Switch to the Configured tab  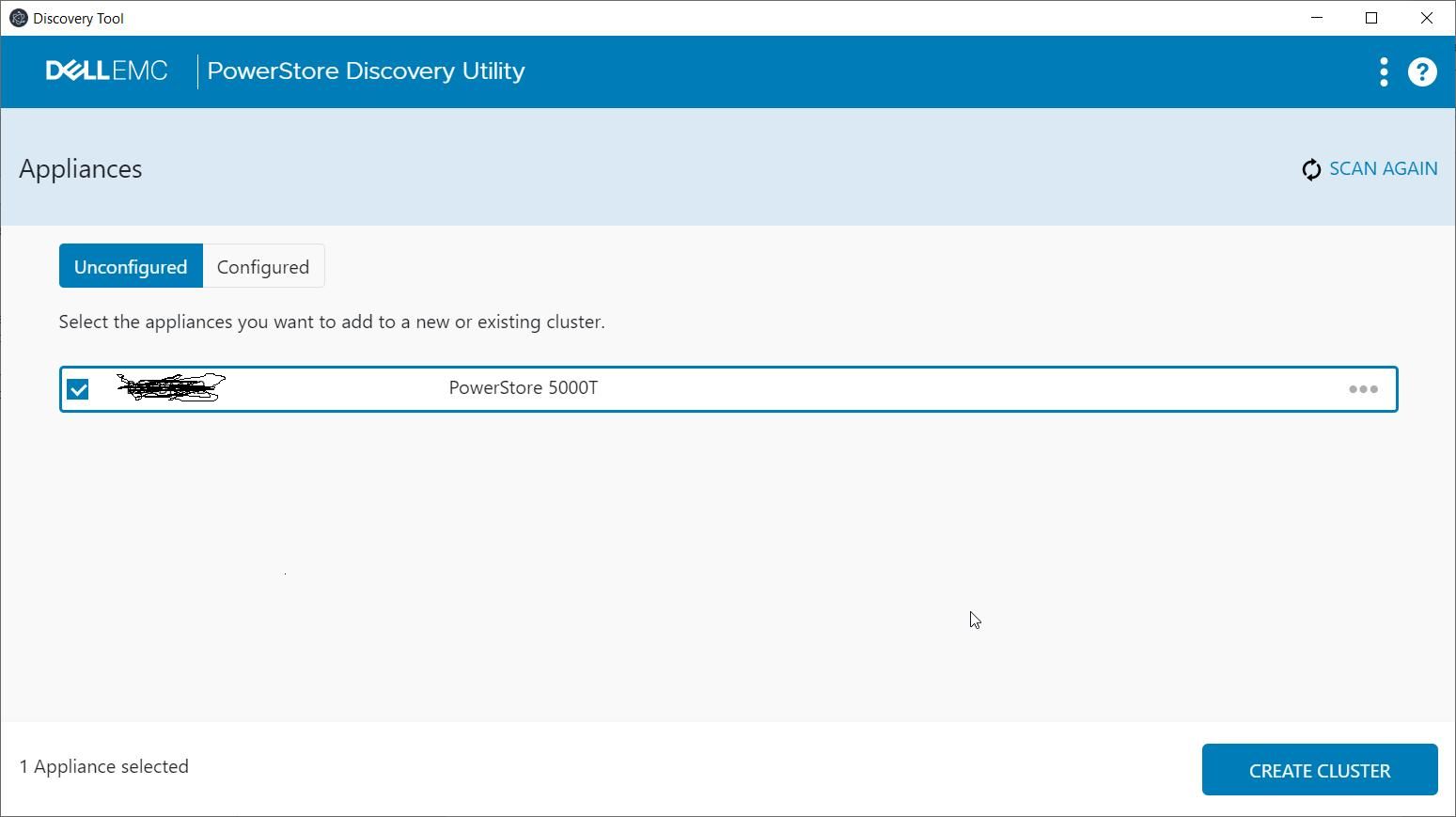click(x=263, y=267)
